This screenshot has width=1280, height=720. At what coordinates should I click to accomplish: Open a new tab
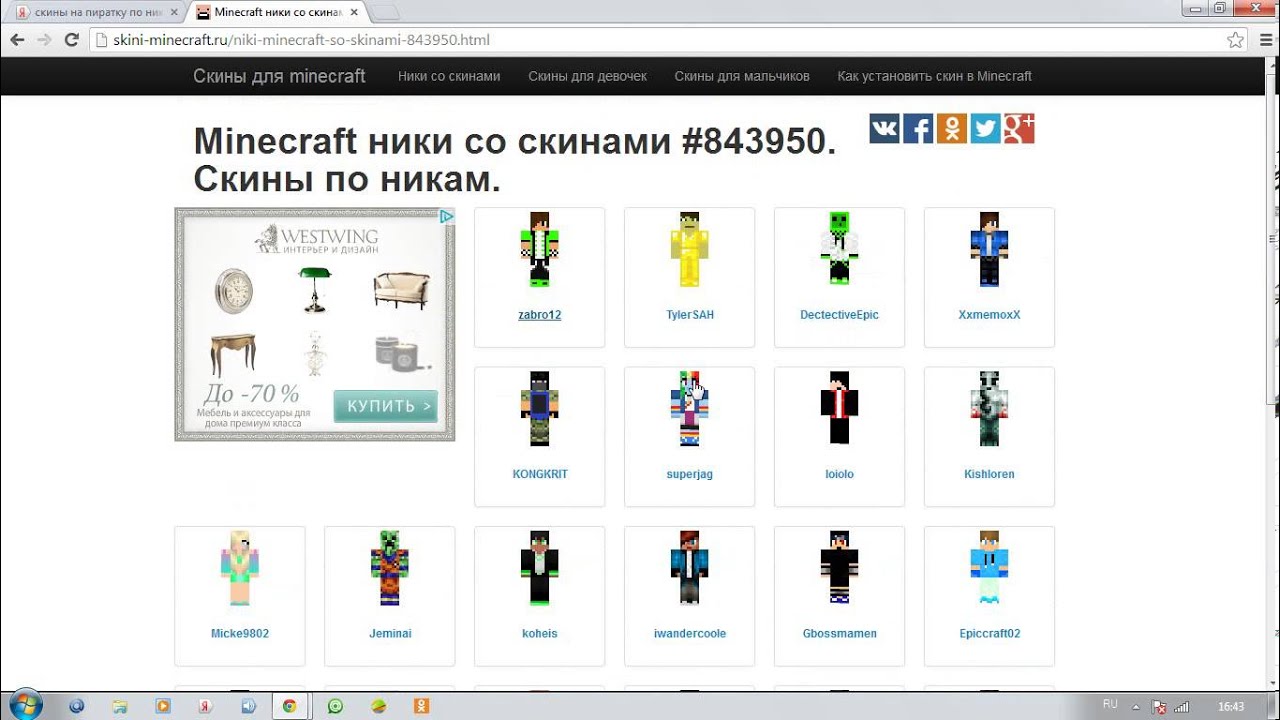point(386,12)
